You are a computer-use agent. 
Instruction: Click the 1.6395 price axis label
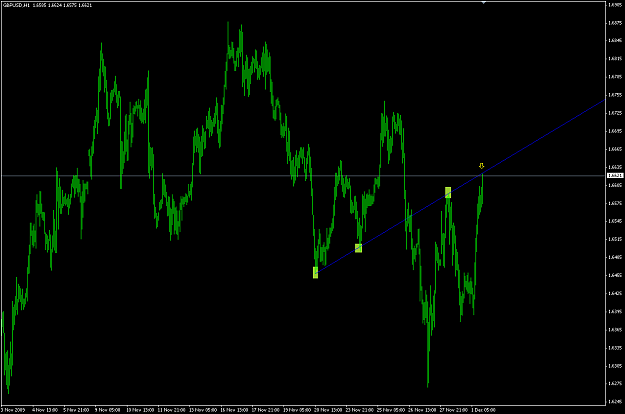[615, 311]
